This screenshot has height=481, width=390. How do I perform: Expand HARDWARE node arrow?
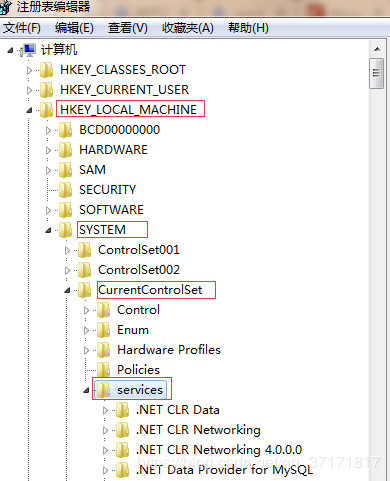(x=48, y=150)
